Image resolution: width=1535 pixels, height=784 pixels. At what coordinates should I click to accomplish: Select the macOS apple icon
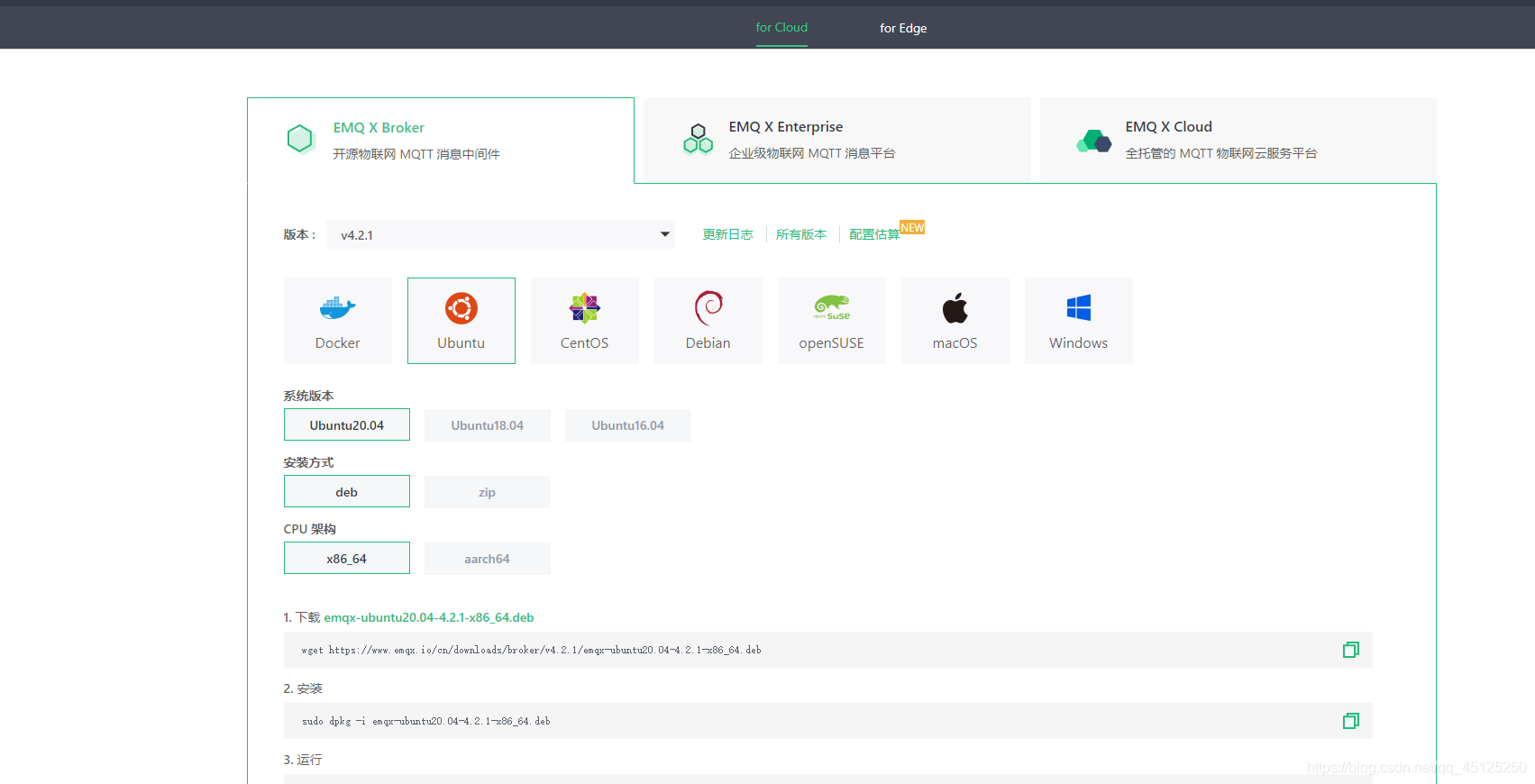pyautogui.click(x=955, y=308)
